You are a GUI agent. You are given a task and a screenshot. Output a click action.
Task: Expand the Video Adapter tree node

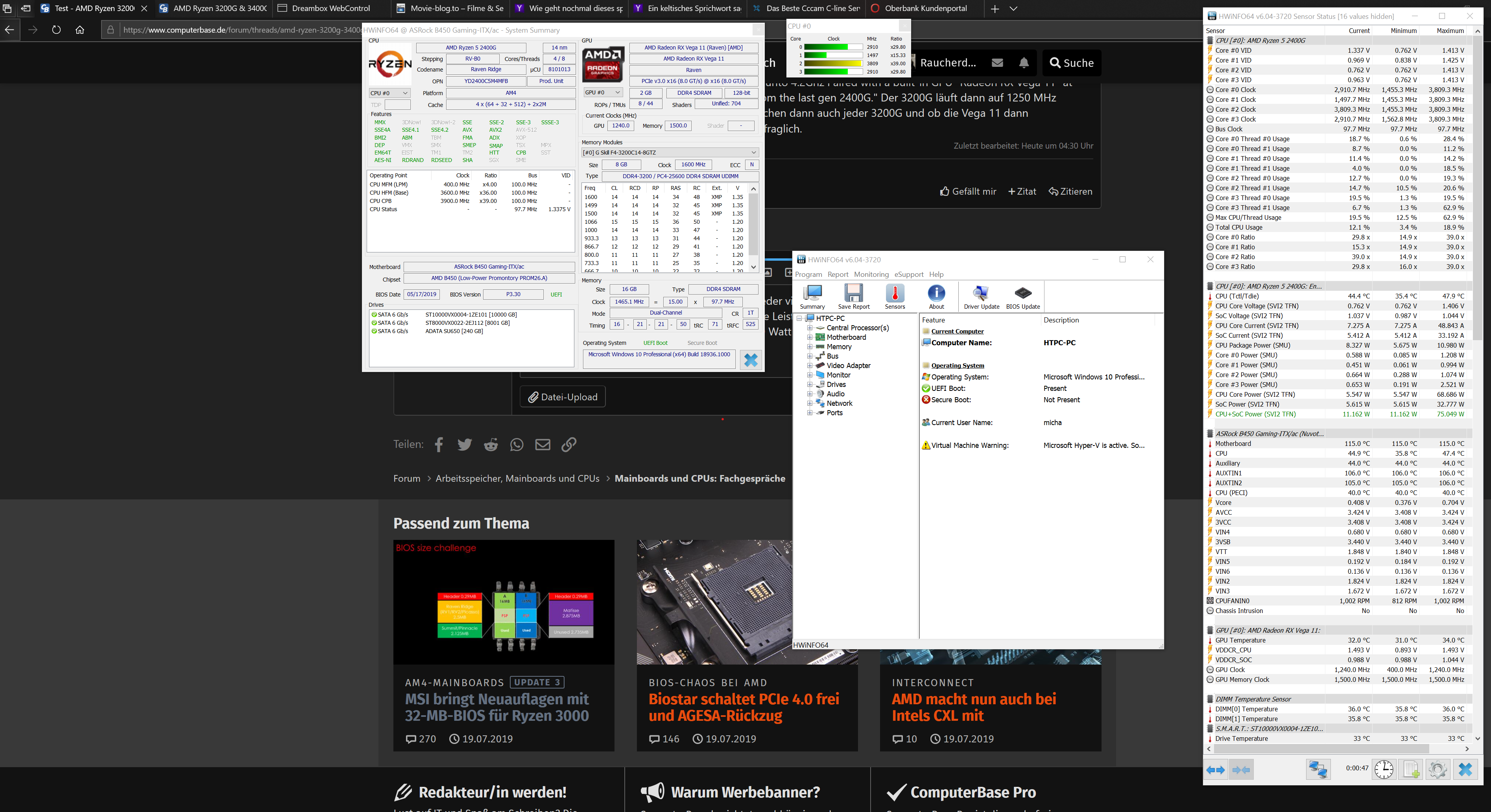810,366
